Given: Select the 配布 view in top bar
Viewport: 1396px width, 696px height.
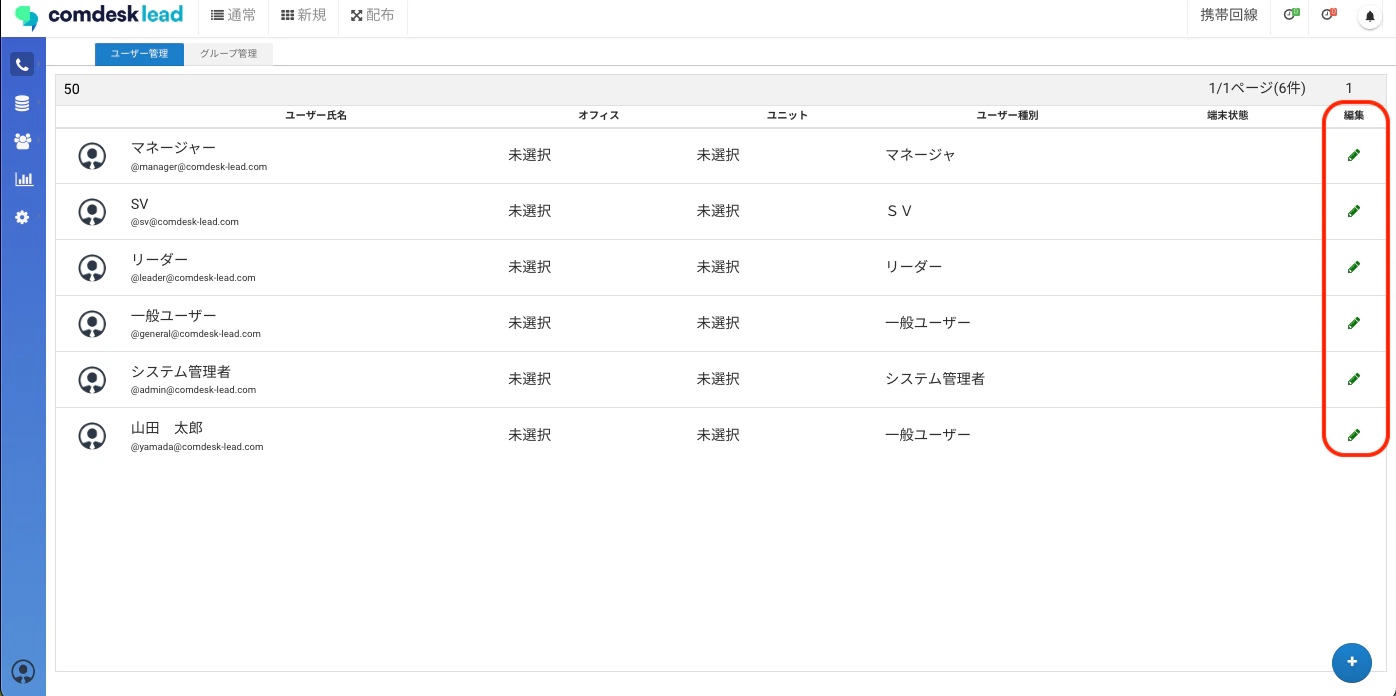Looking at the screenshot, I should pos(373,16).
